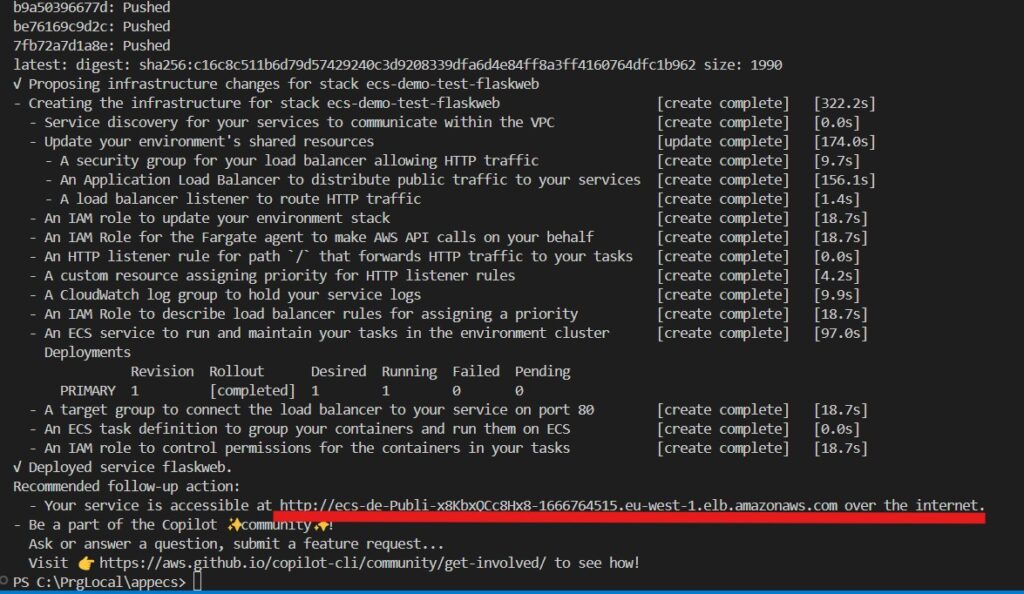Click the command decoration circle beside PS prompt
Viewport: 1024px width, 594px height.
point(4,580)
